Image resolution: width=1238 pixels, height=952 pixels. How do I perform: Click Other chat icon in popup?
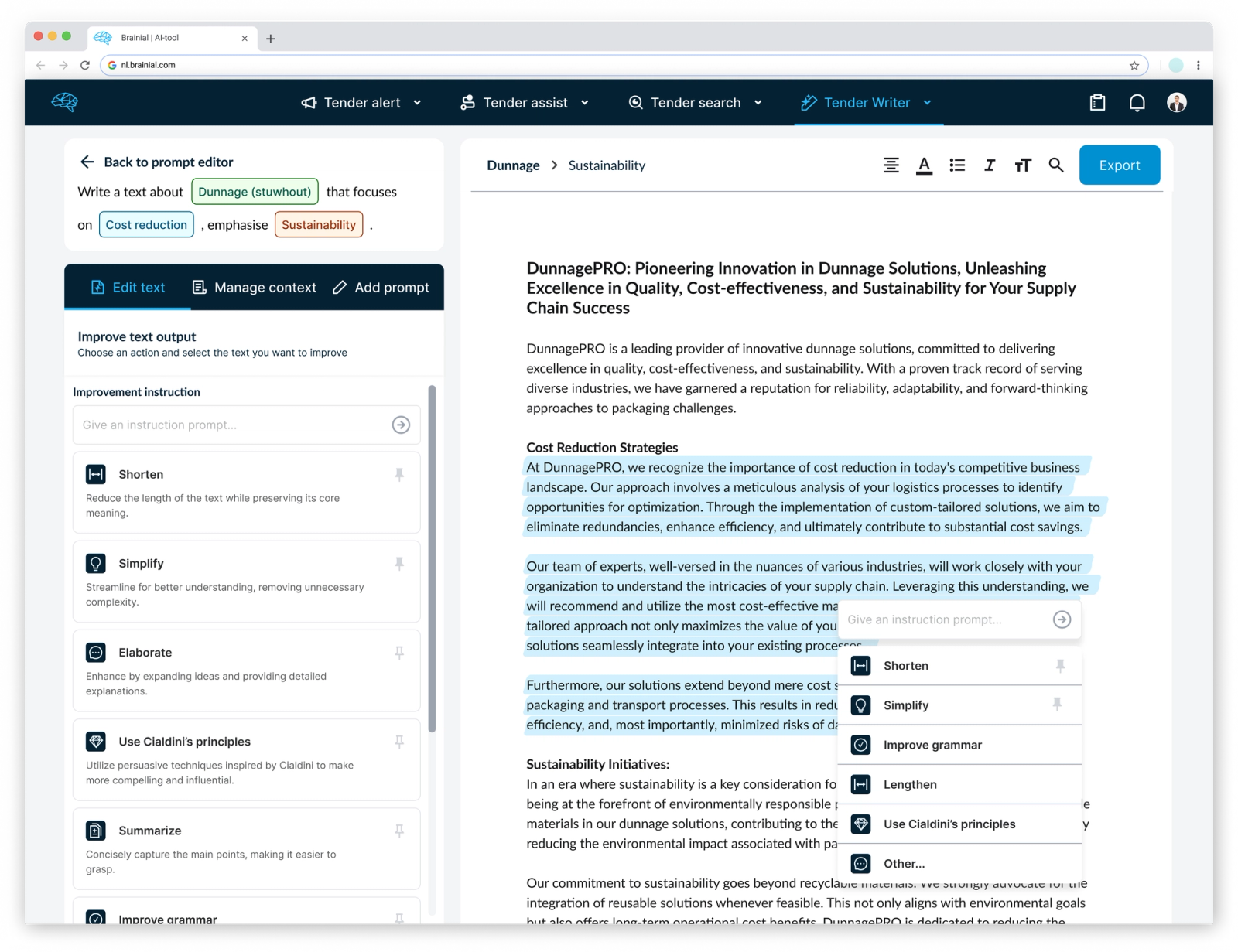pos(860,863)
